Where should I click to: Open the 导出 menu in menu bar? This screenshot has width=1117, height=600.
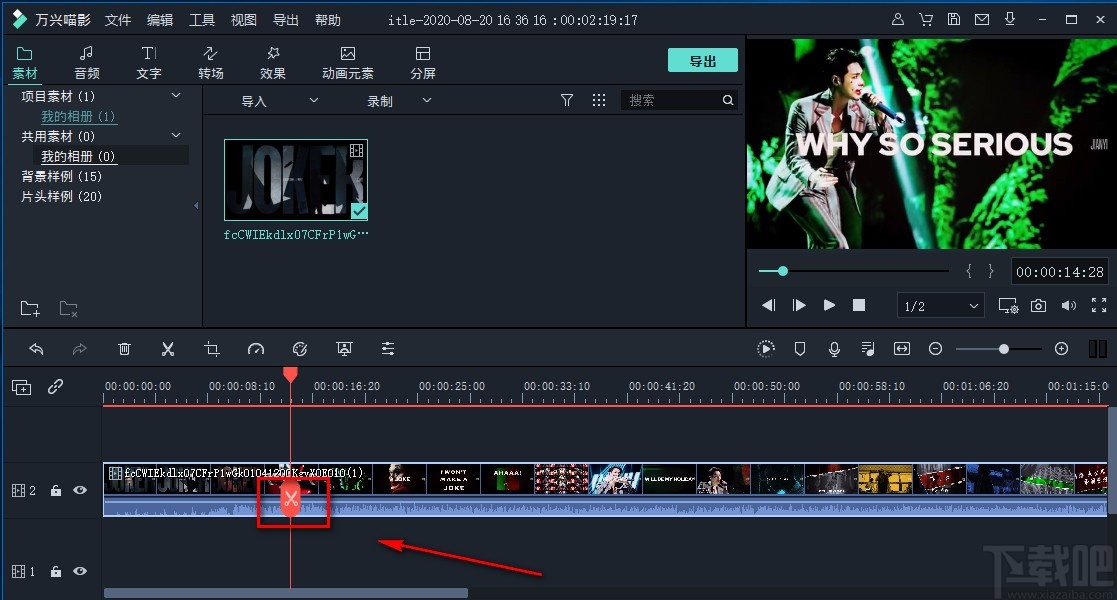pyautogui.click(x=286, y=20)
